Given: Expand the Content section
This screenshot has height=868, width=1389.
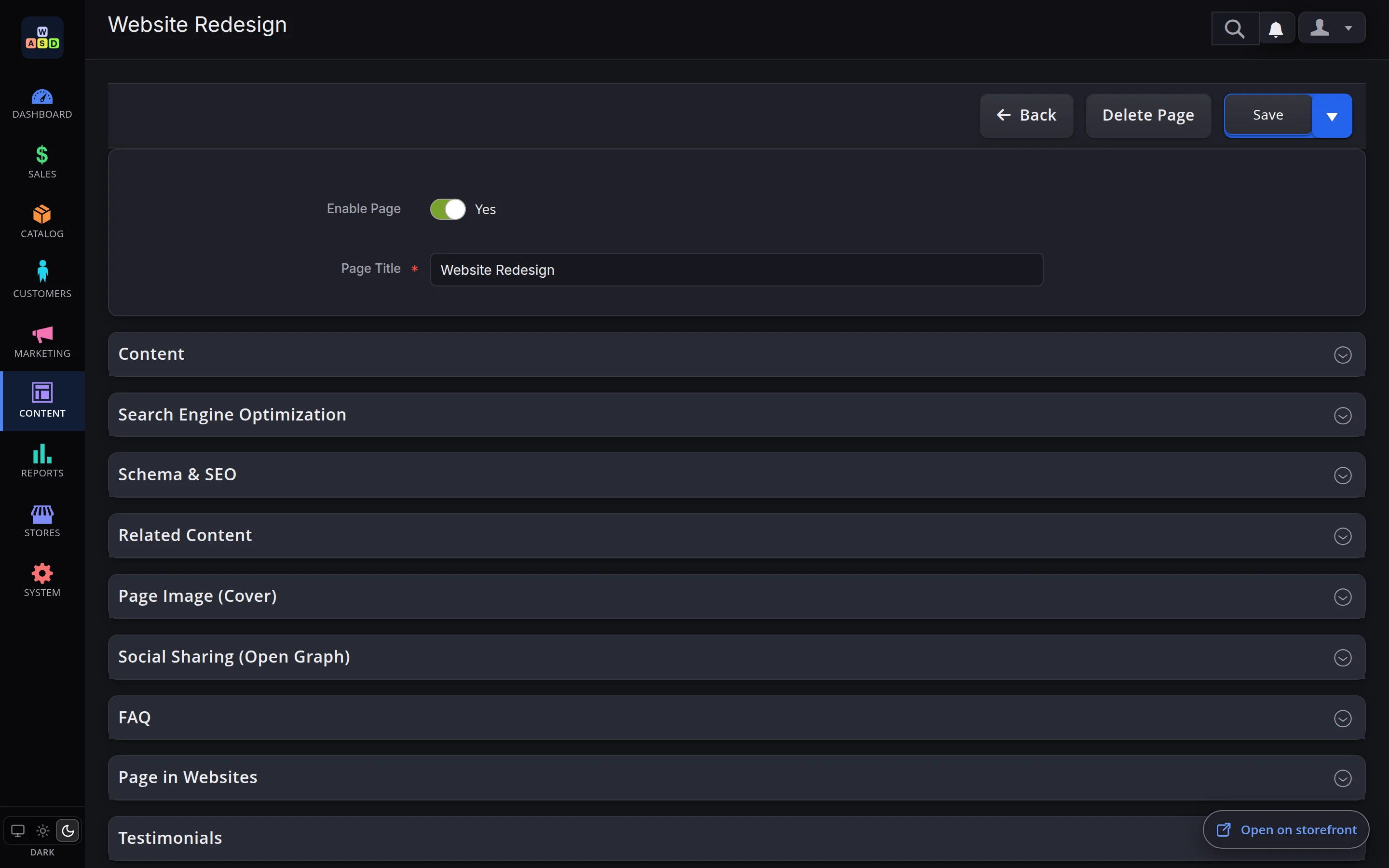Looking at the screenshot, I should (736, 354).
